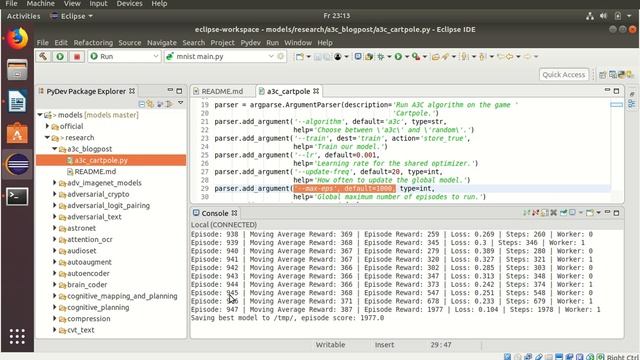Close the a3c_cartpole editor tab
The width and height of the screenshot is (640, 360).
[x=316, y=91]
